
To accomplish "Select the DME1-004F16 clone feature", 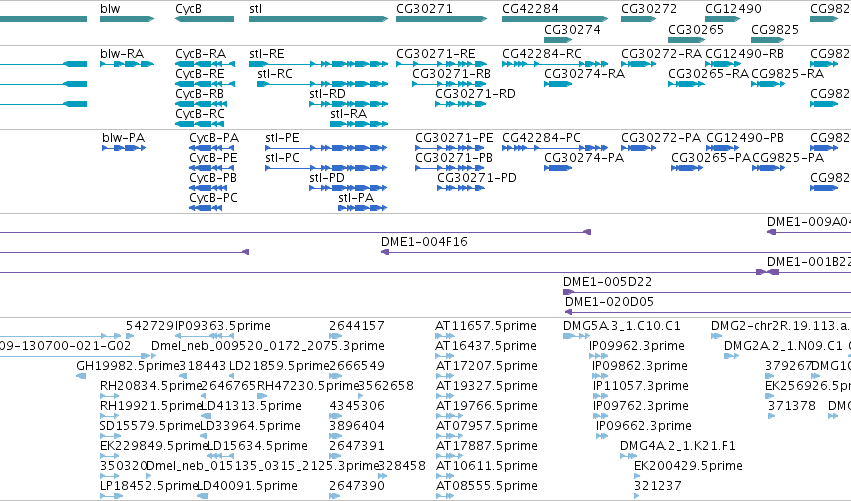I will click(615, 252).
